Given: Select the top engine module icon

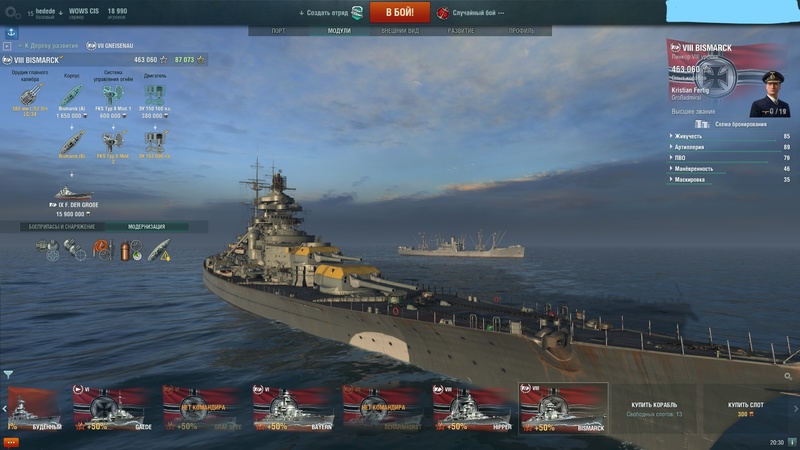Looking at the screenshot, I should [155, 95].
